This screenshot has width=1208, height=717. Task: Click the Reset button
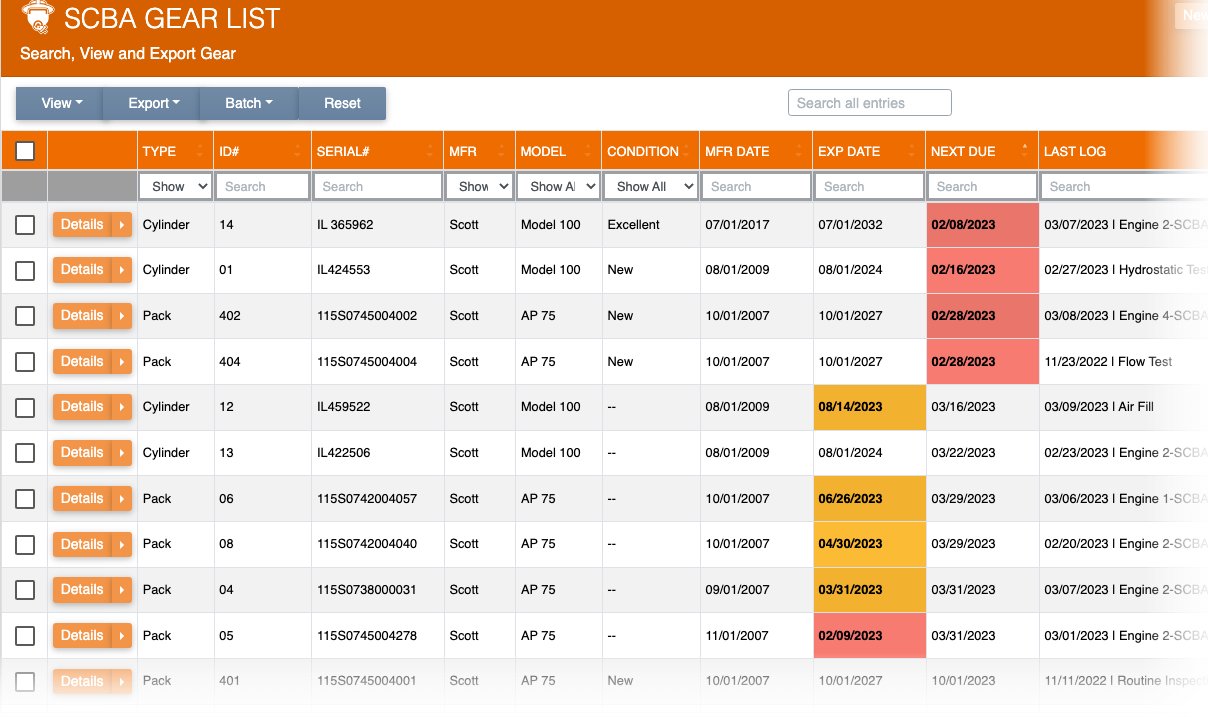click(342, 103)
